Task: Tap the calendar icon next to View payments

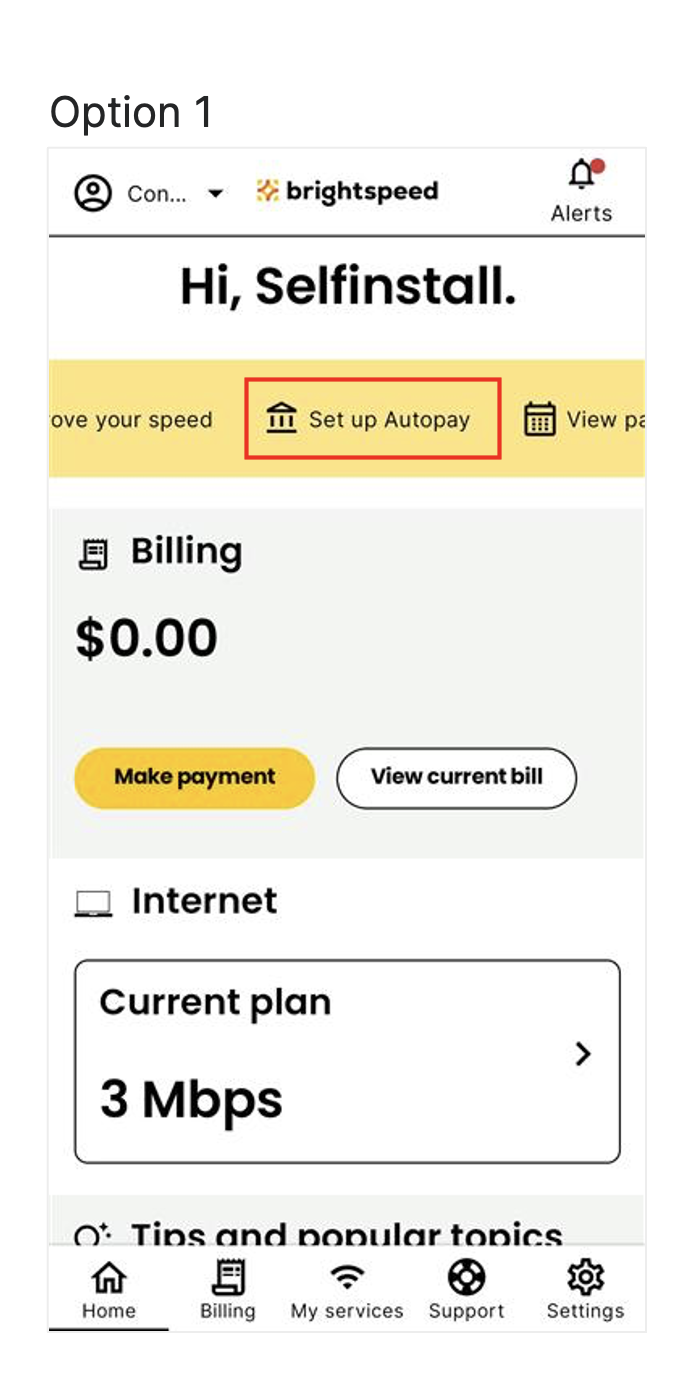Action: (x=540, y=420)
